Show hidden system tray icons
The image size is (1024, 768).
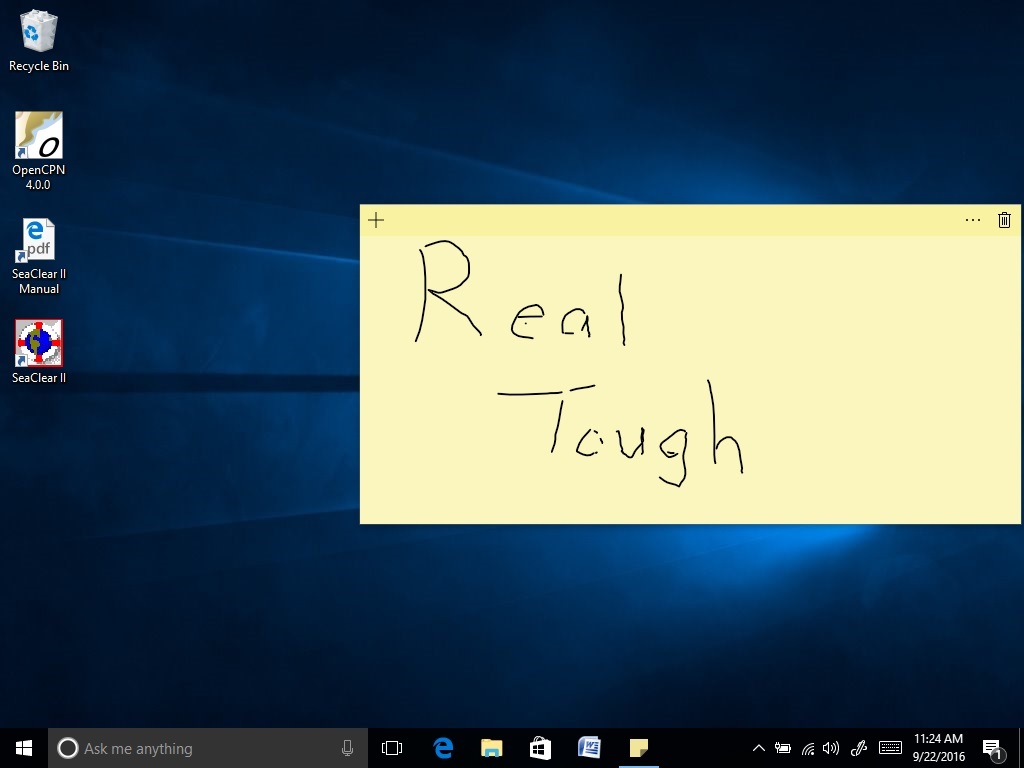(x=758, y=748)
